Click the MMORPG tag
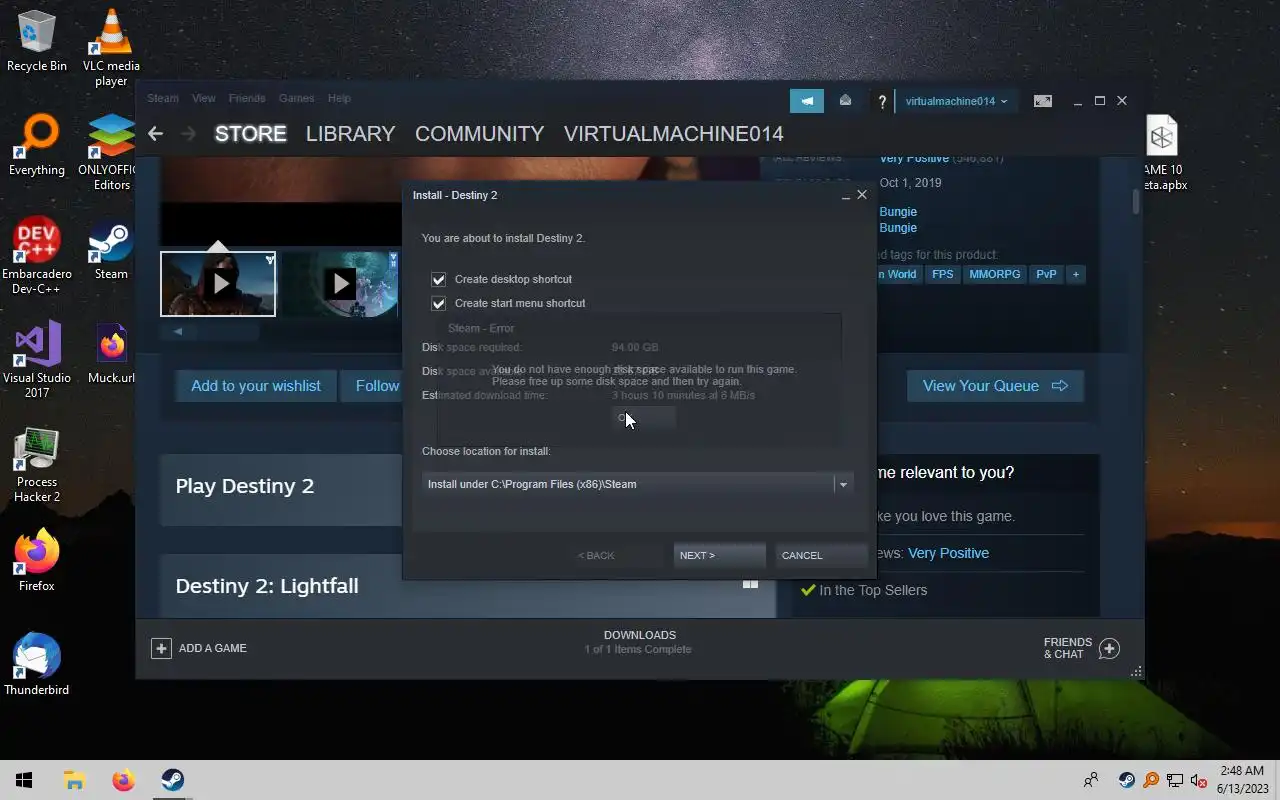Image resolution: width=1280 pixels, height=800 pixels. click(x=995, y=274)
